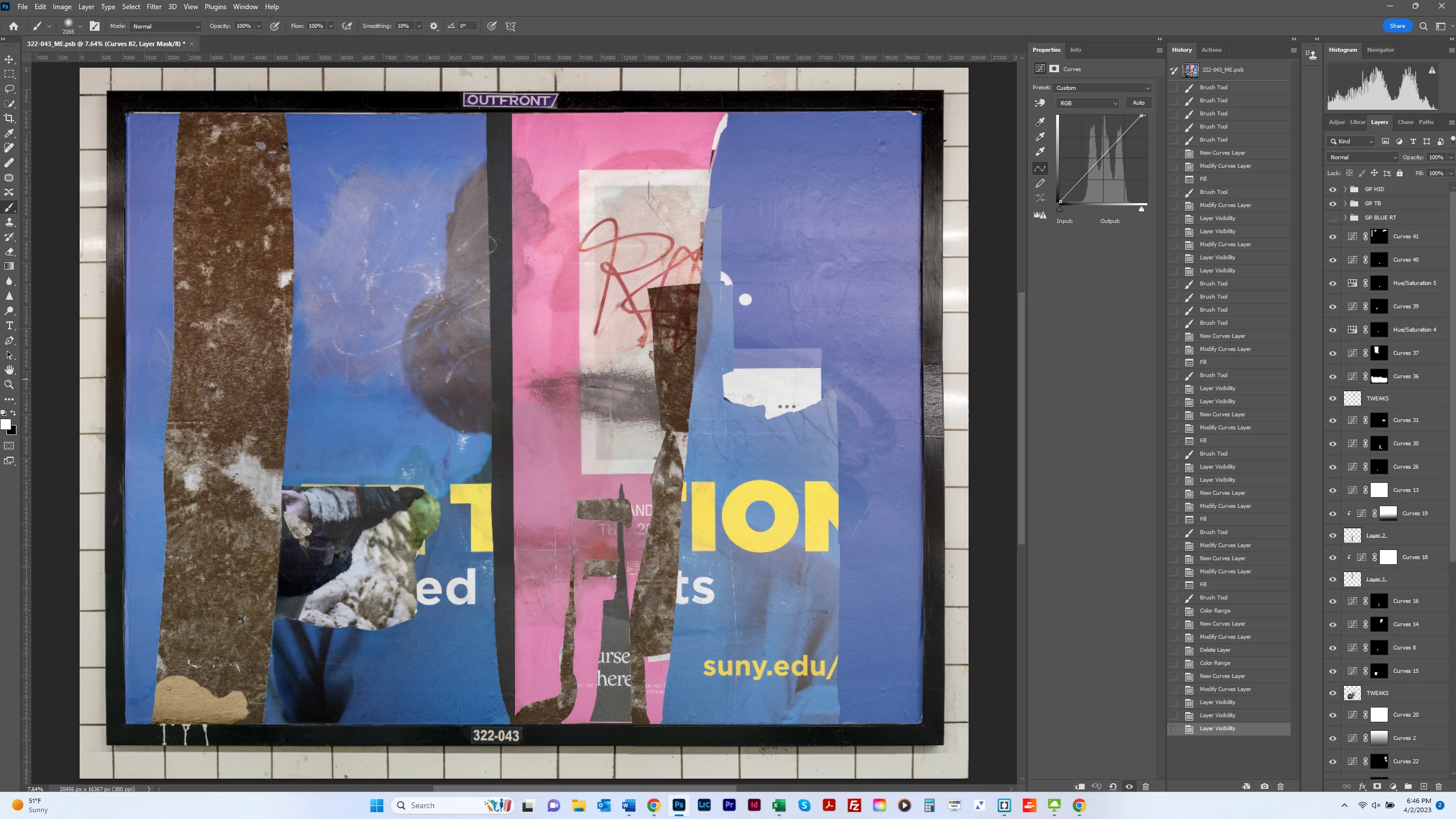
Task: Click the pencil draw-curve icon in Properties
Action: (x=1040, y=183)
